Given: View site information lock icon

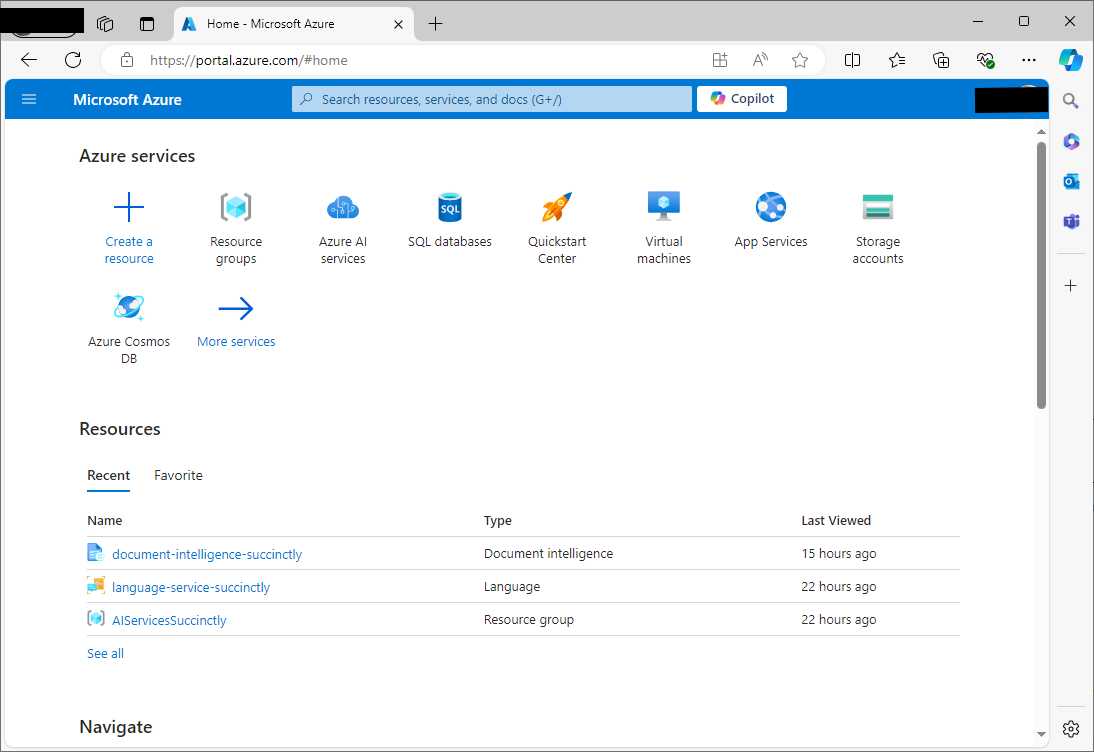Looking at the screenshot, I should 126,60.
